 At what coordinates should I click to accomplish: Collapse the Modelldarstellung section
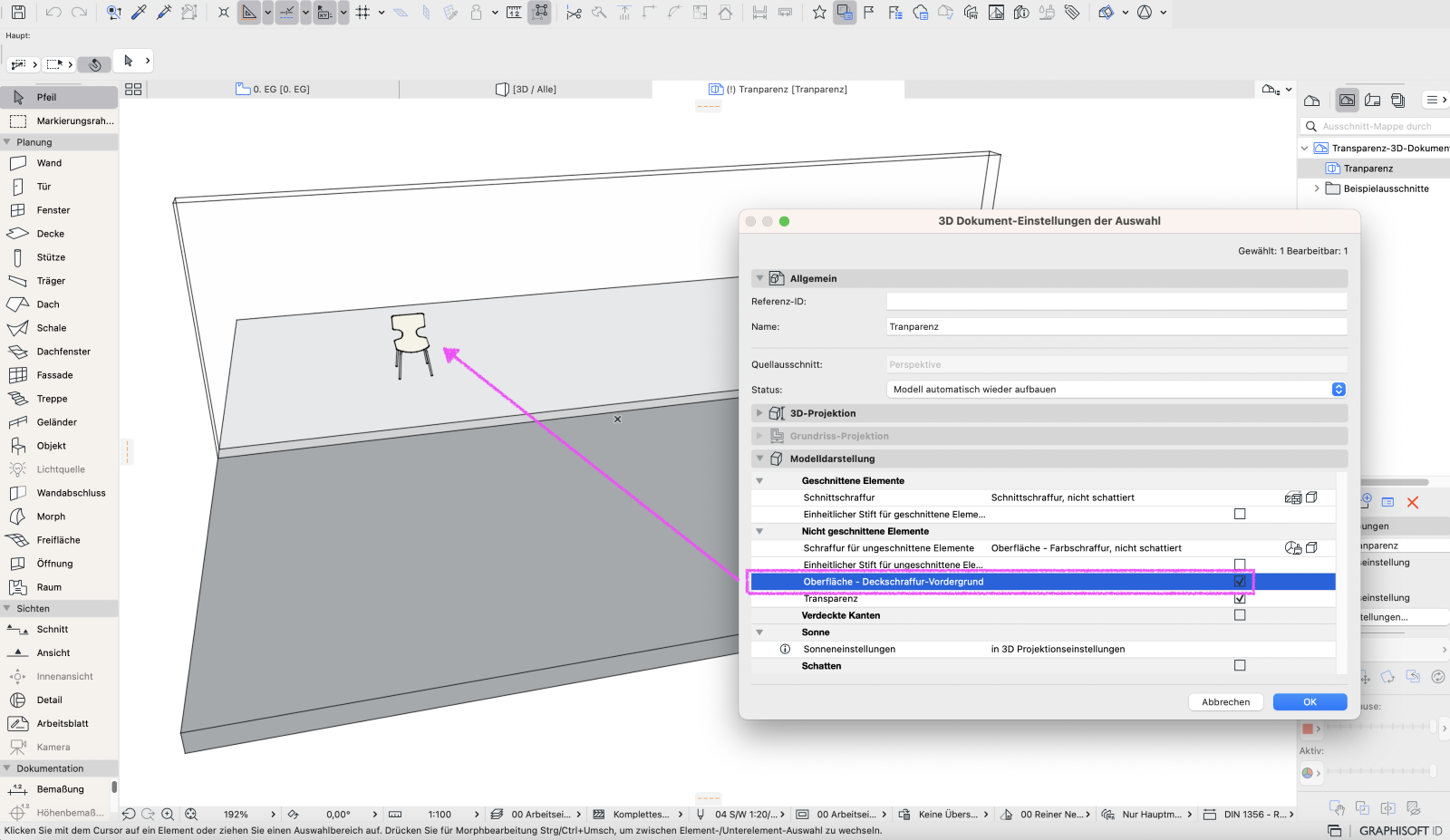click(x=759, y=459)
